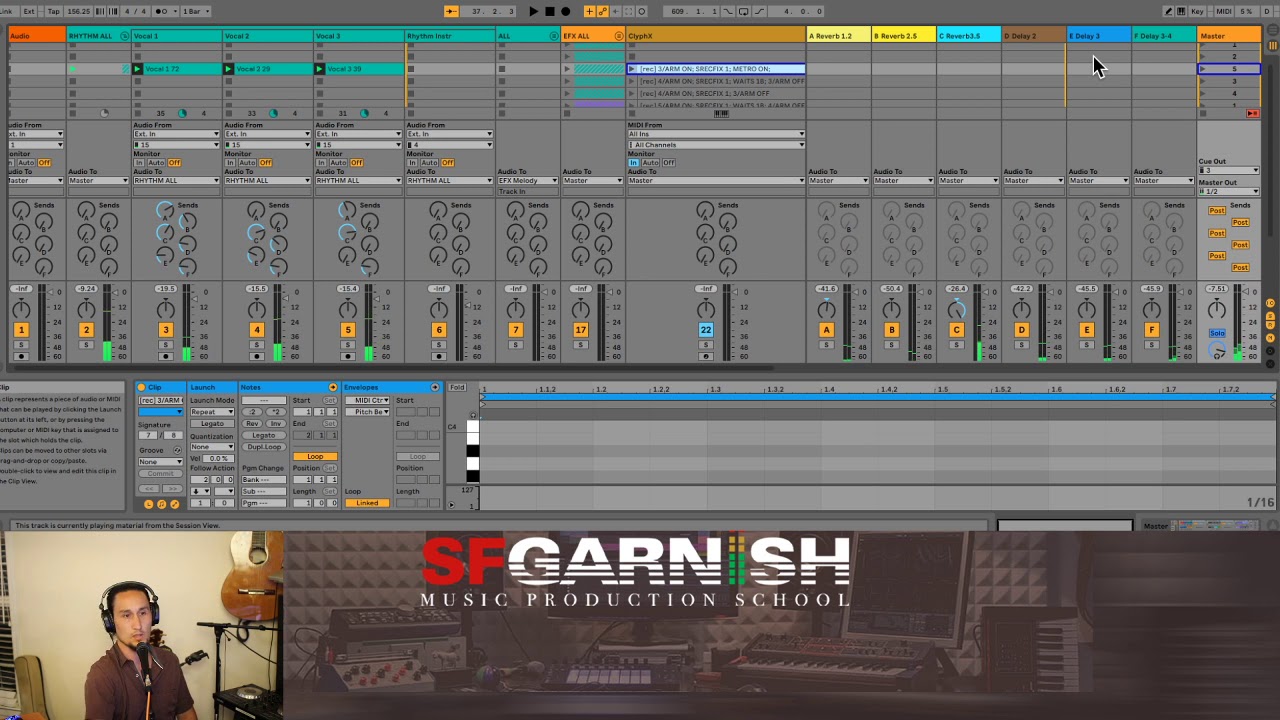The width and height of the screenshot is (1280, 720).
Task: Start playback with the transport Play button
Action: [533, 11]
